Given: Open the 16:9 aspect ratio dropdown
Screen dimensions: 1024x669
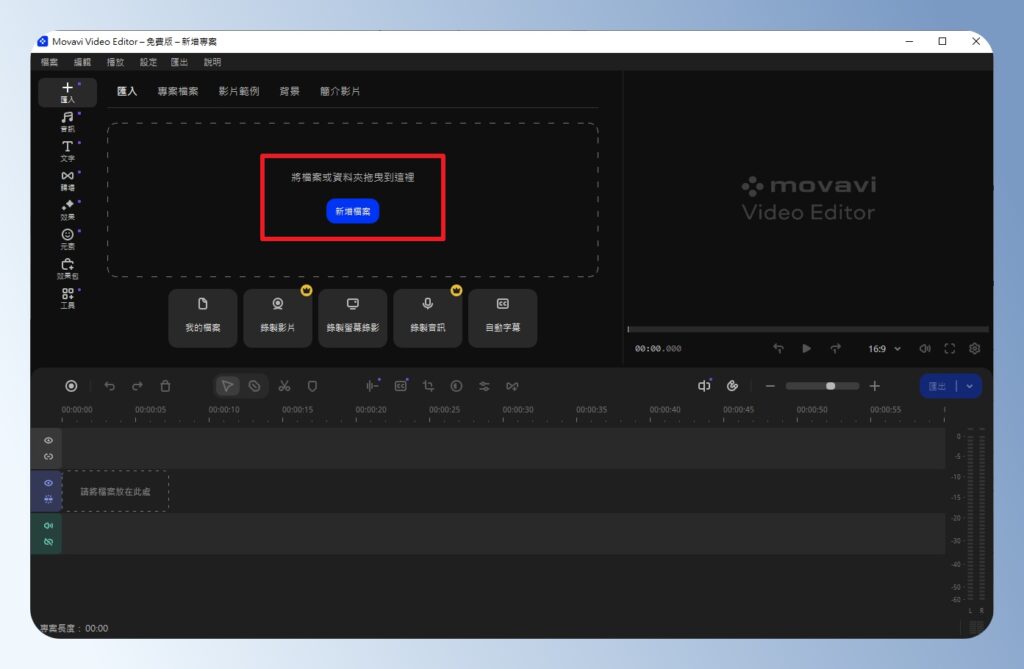Looking at the screenshot, I should [884, 348].
